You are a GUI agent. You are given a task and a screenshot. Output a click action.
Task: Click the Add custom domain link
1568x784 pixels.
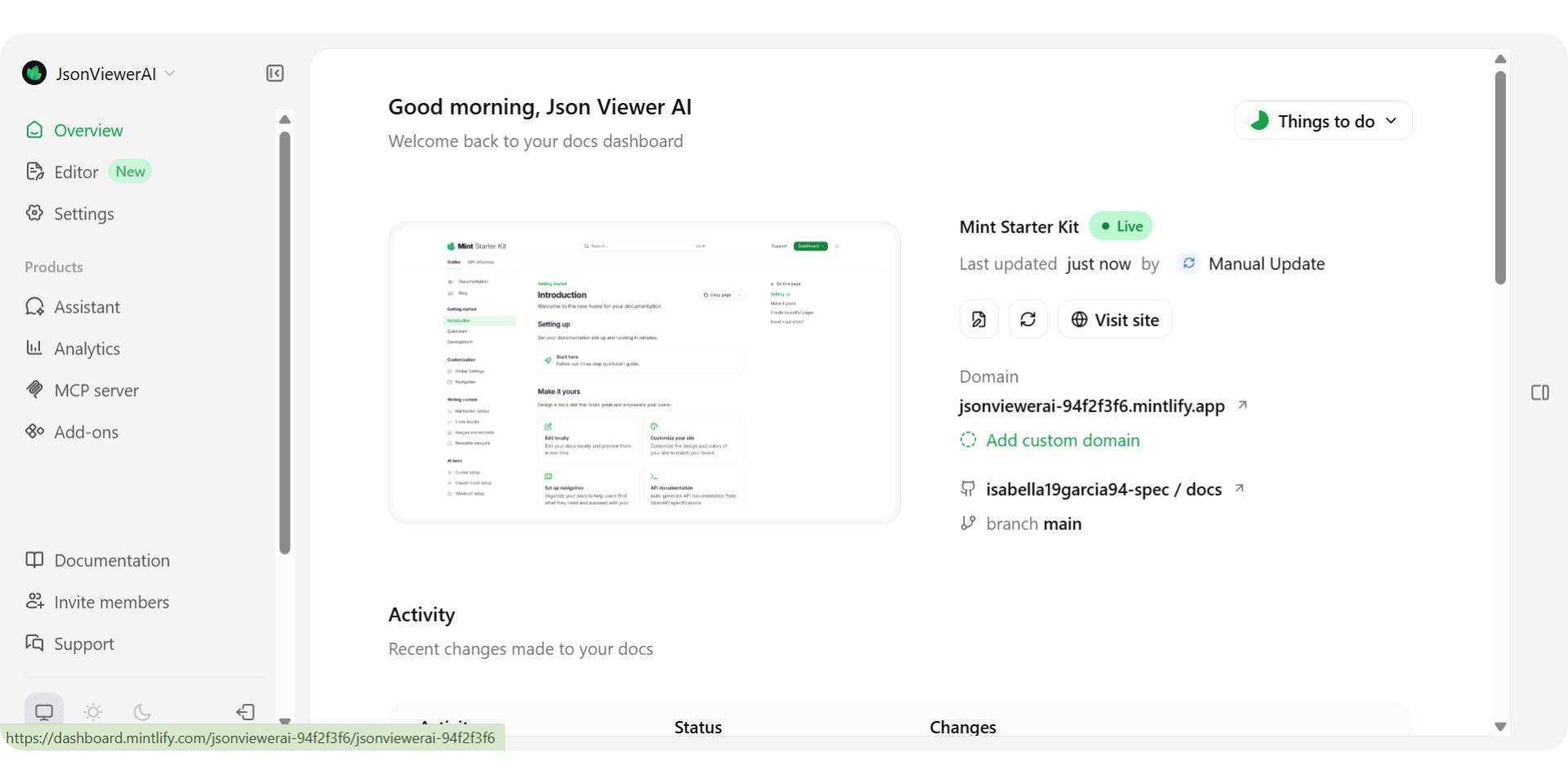coord(1062,440)
